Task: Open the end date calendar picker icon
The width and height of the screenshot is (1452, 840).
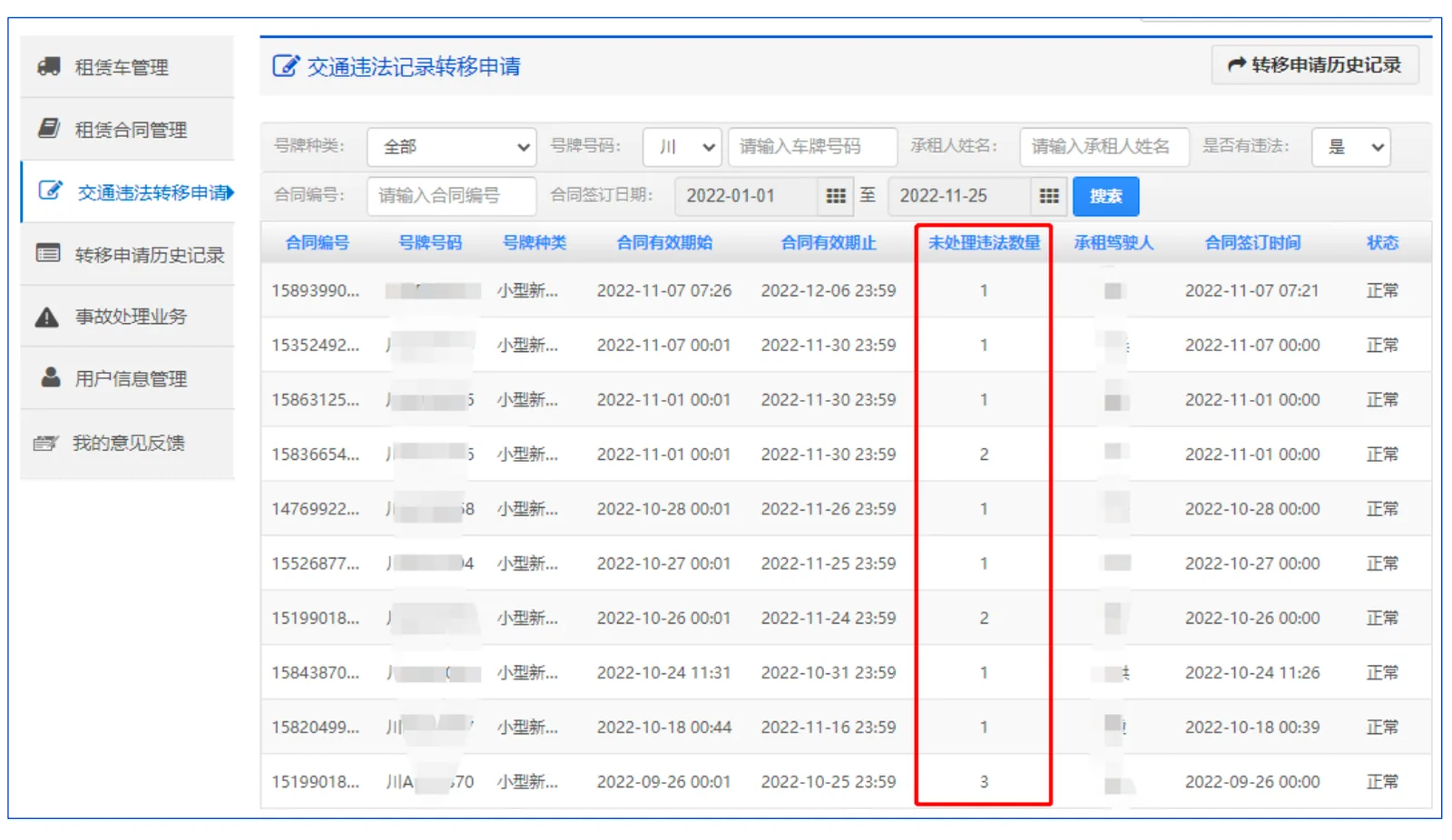Action: (x=1049, y=196)
